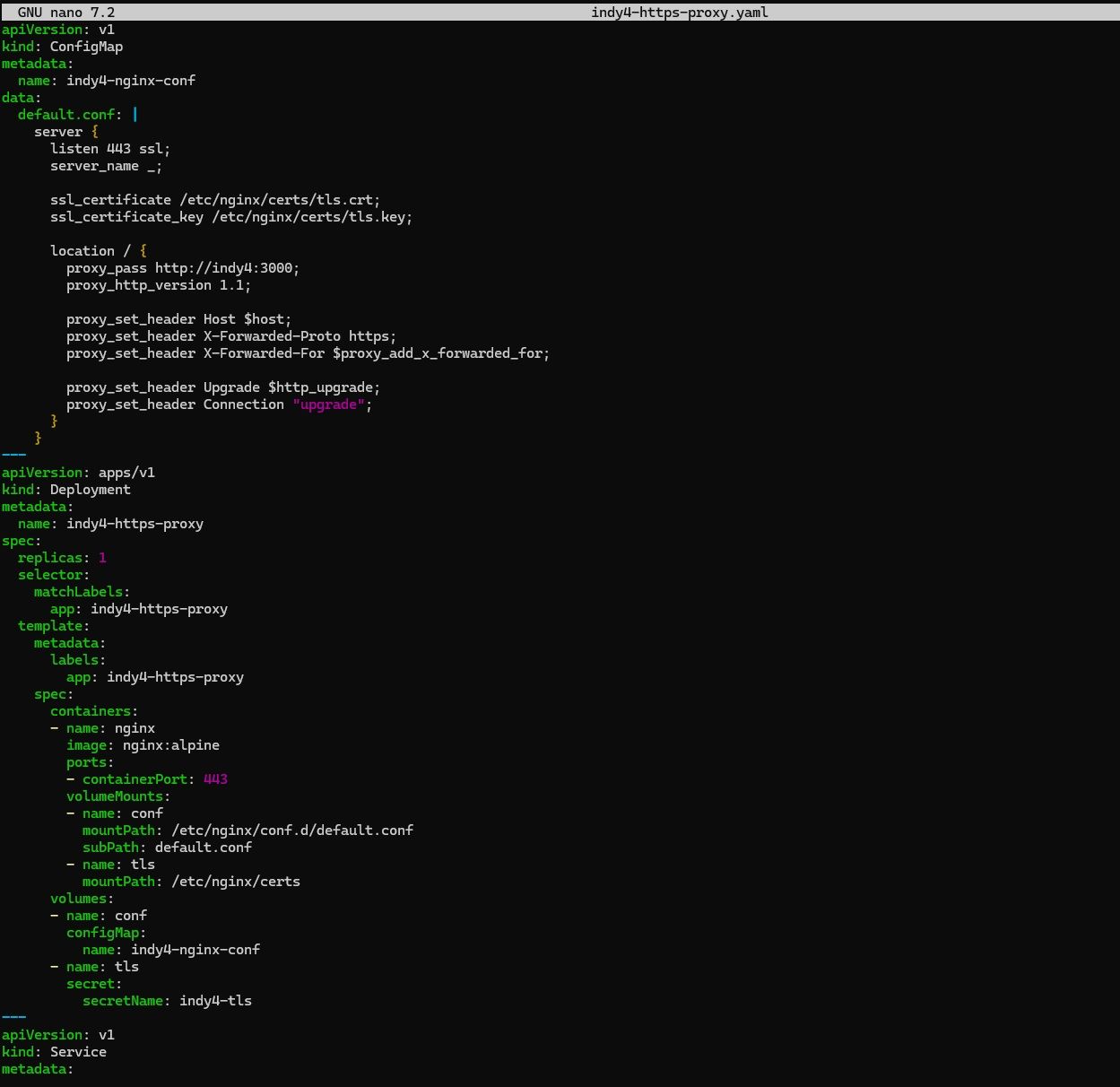1120x1087 pixels.
Task: Click the 'default.conf: |' key line
Action: tap(78, 115)
